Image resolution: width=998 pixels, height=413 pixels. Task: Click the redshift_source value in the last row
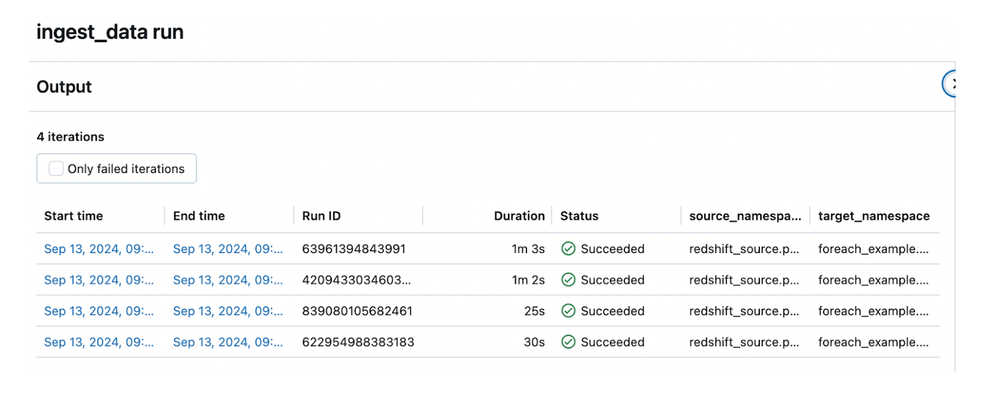coord(744,342)
